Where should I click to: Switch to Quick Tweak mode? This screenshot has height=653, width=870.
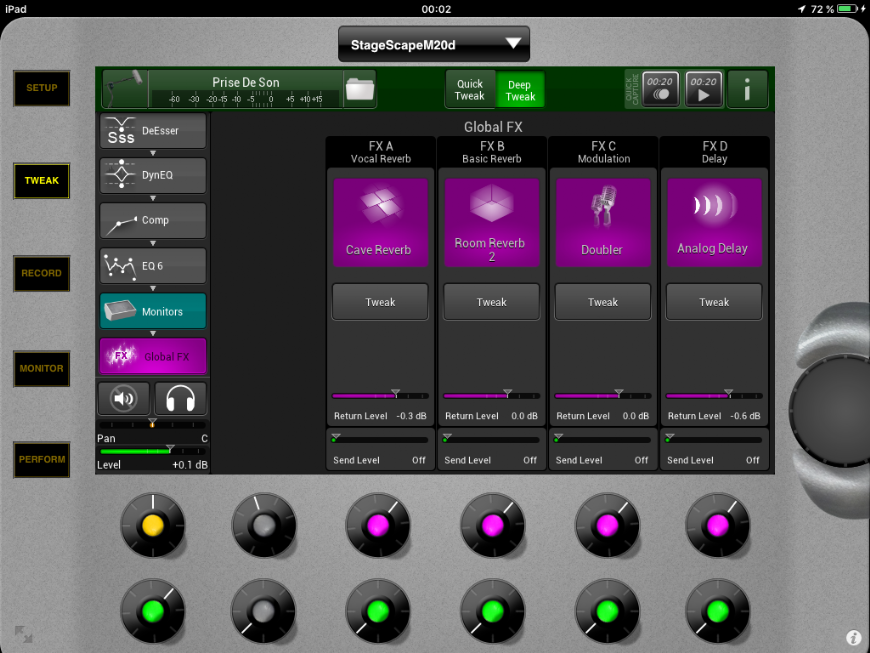coord(470,90)
